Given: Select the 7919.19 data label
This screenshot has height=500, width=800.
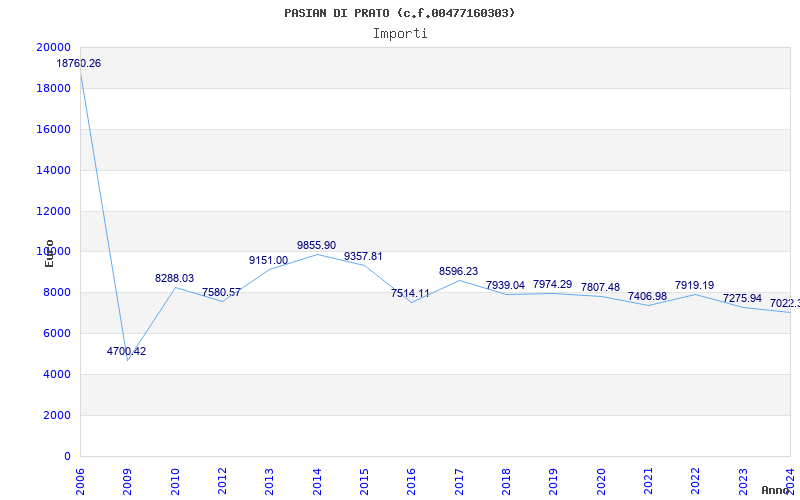Looking at the screenshot, I should coord(694,285).
